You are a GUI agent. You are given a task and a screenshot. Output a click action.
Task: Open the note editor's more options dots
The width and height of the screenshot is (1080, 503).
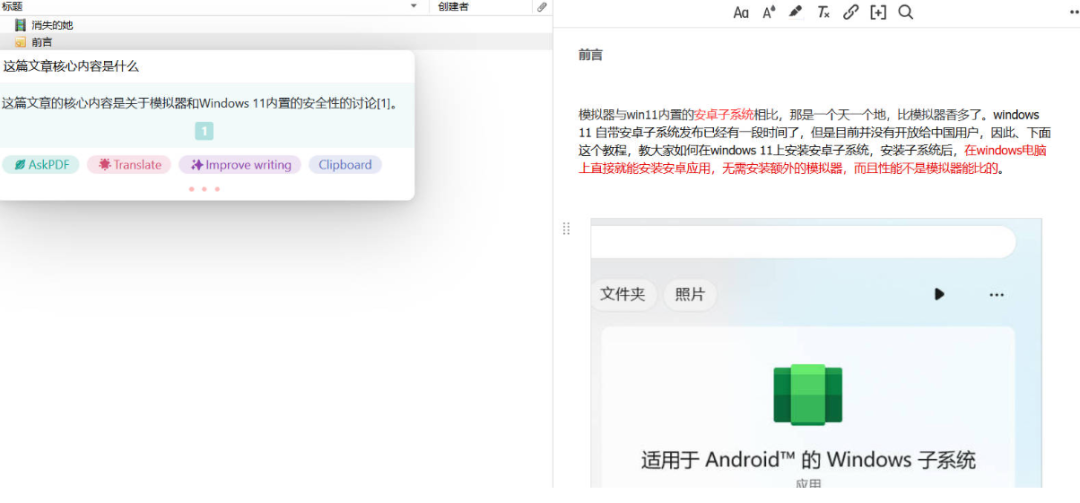(1074, 12)
